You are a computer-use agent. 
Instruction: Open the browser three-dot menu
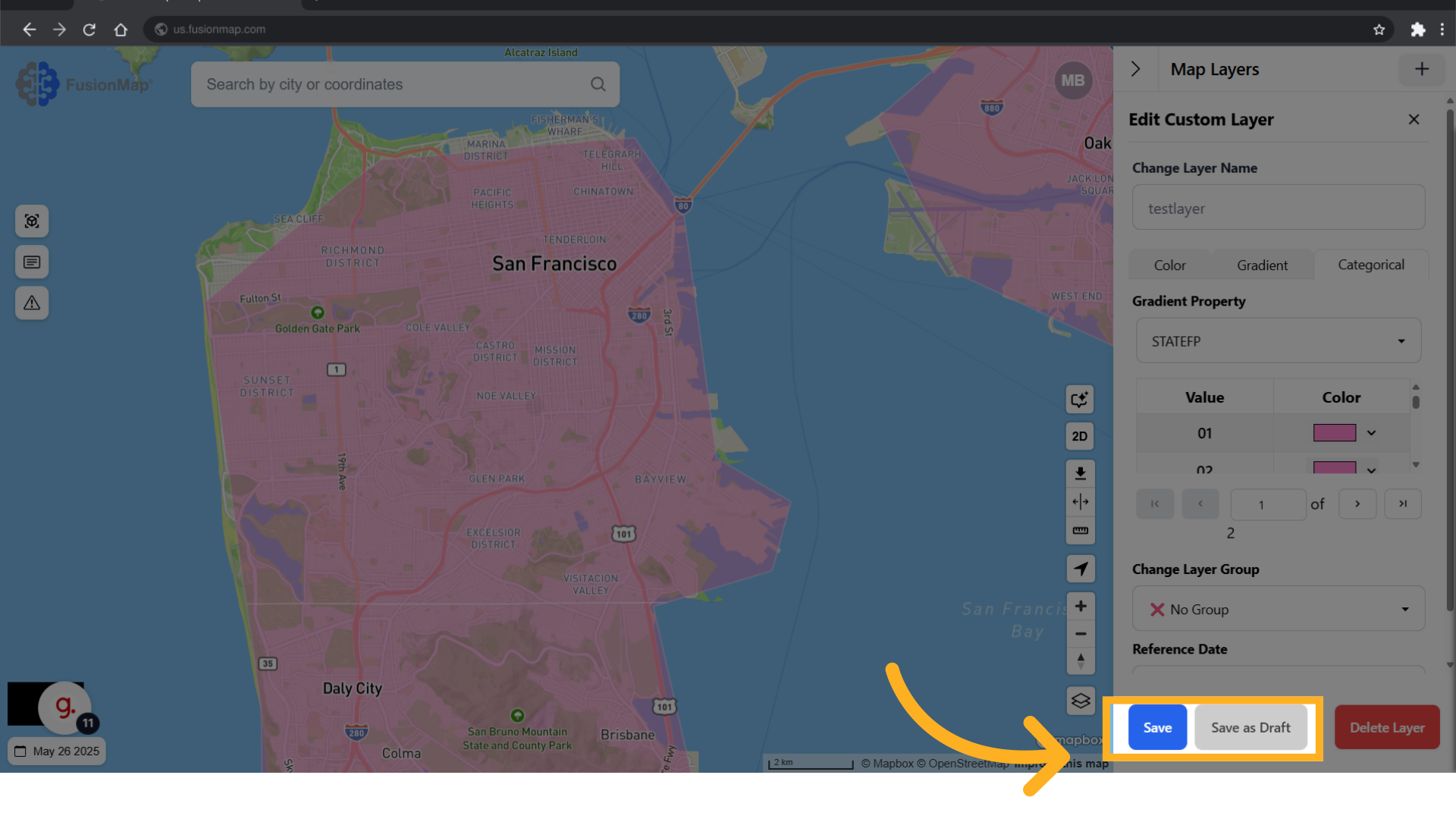1442,30
